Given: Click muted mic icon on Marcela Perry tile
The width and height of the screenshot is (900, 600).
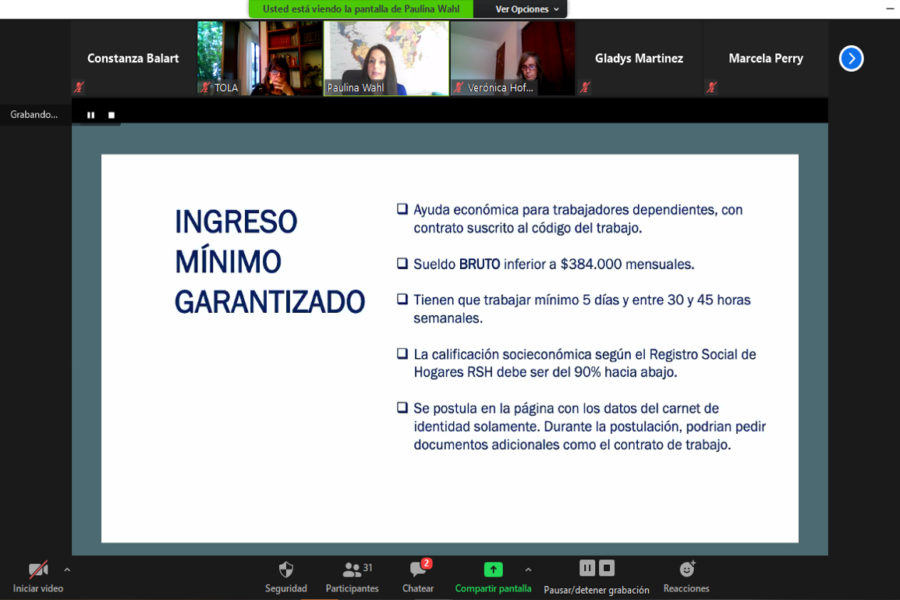Looking at the screenshot, I should 711,87.
